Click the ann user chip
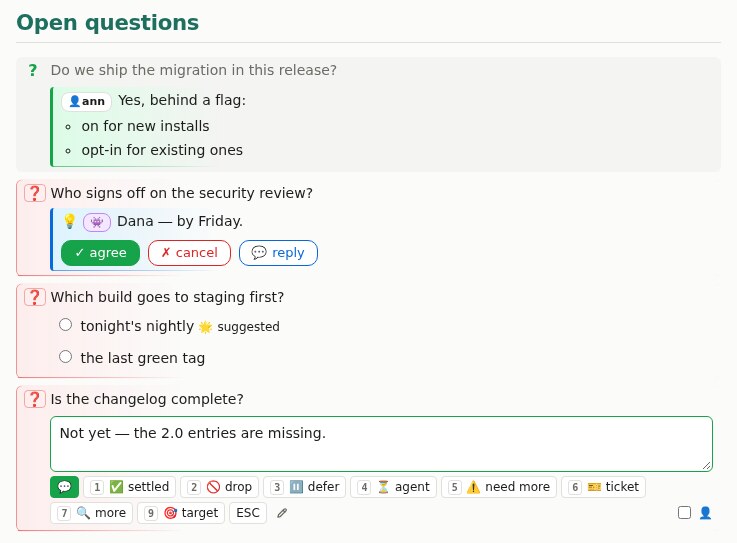 click(86, 101)
